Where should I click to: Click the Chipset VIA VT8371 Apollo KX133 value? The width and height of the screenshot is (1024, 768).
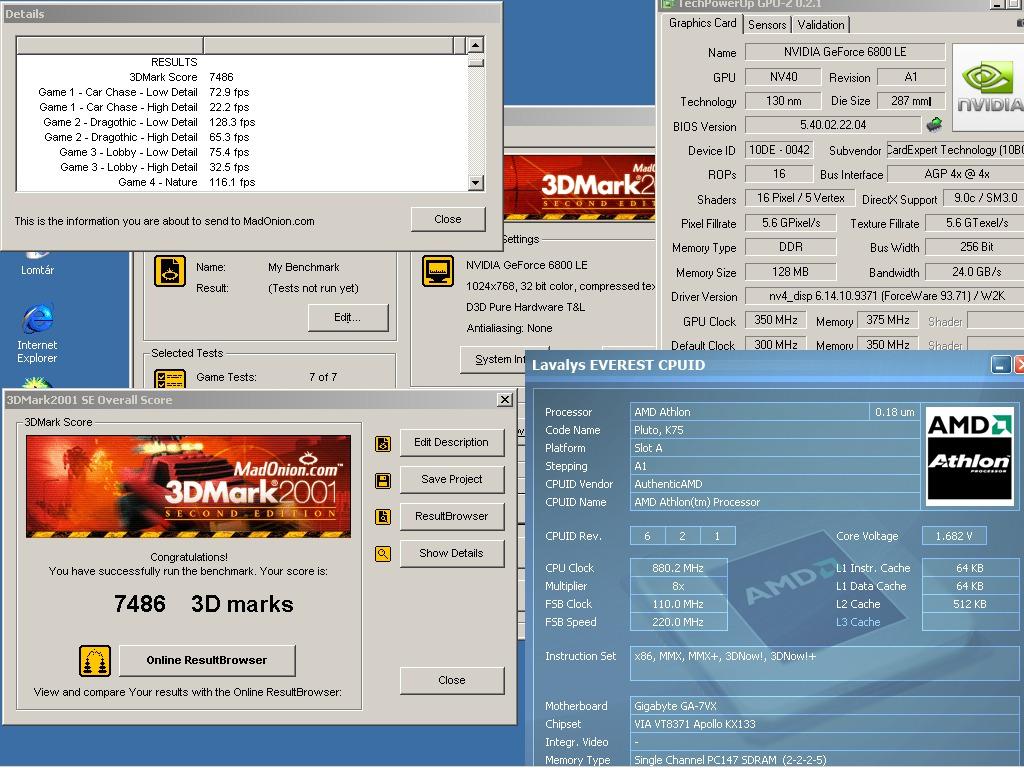tap(826, 724)
